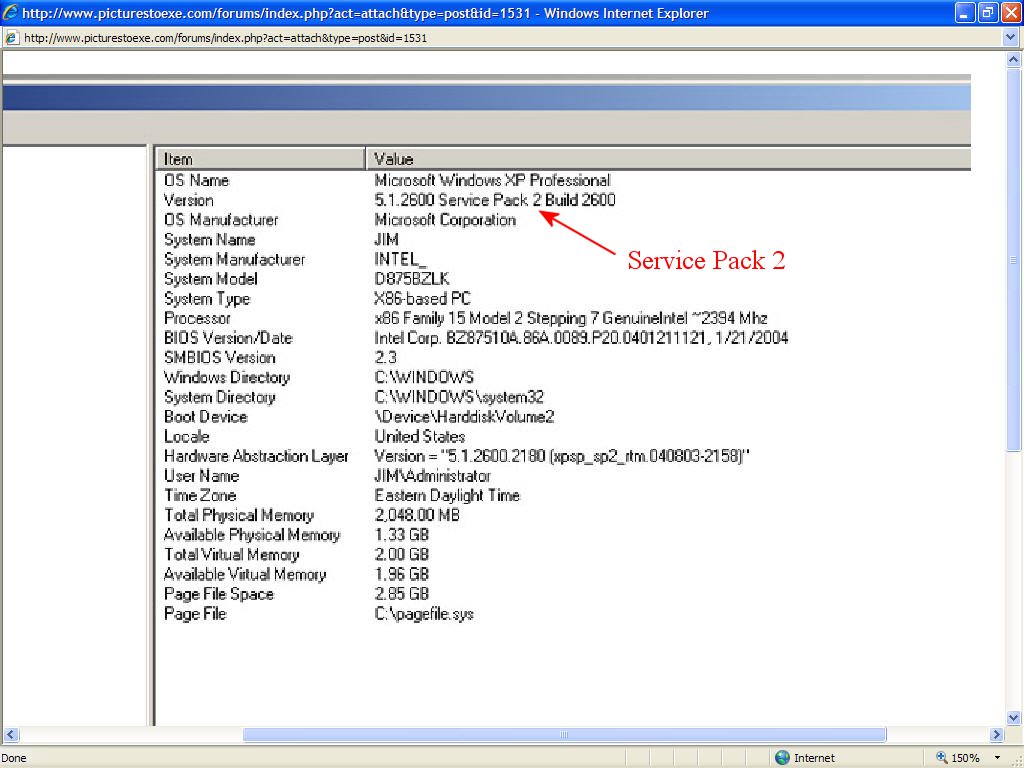Select the System Directory row label
1024x768 pixels.
click(219, 397)
